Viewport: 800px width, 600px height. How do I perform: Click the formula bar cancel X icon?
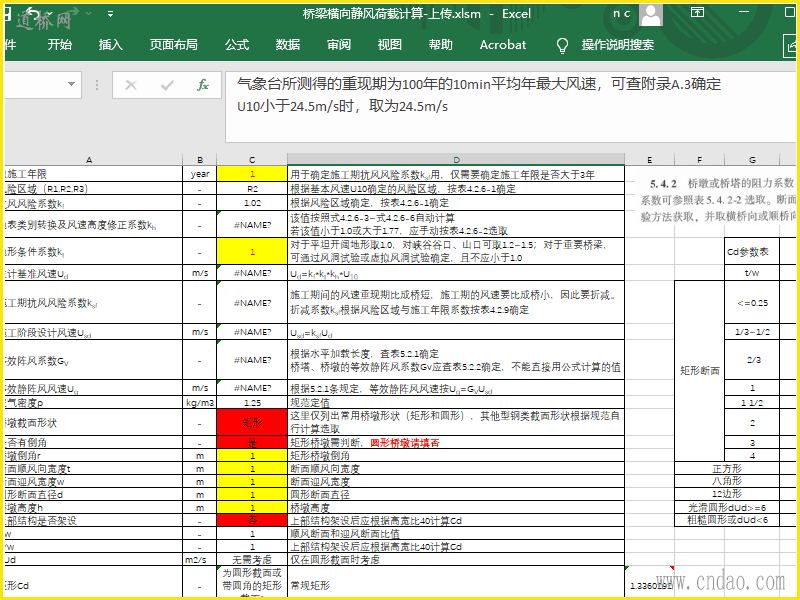click(x=131, y=86)
